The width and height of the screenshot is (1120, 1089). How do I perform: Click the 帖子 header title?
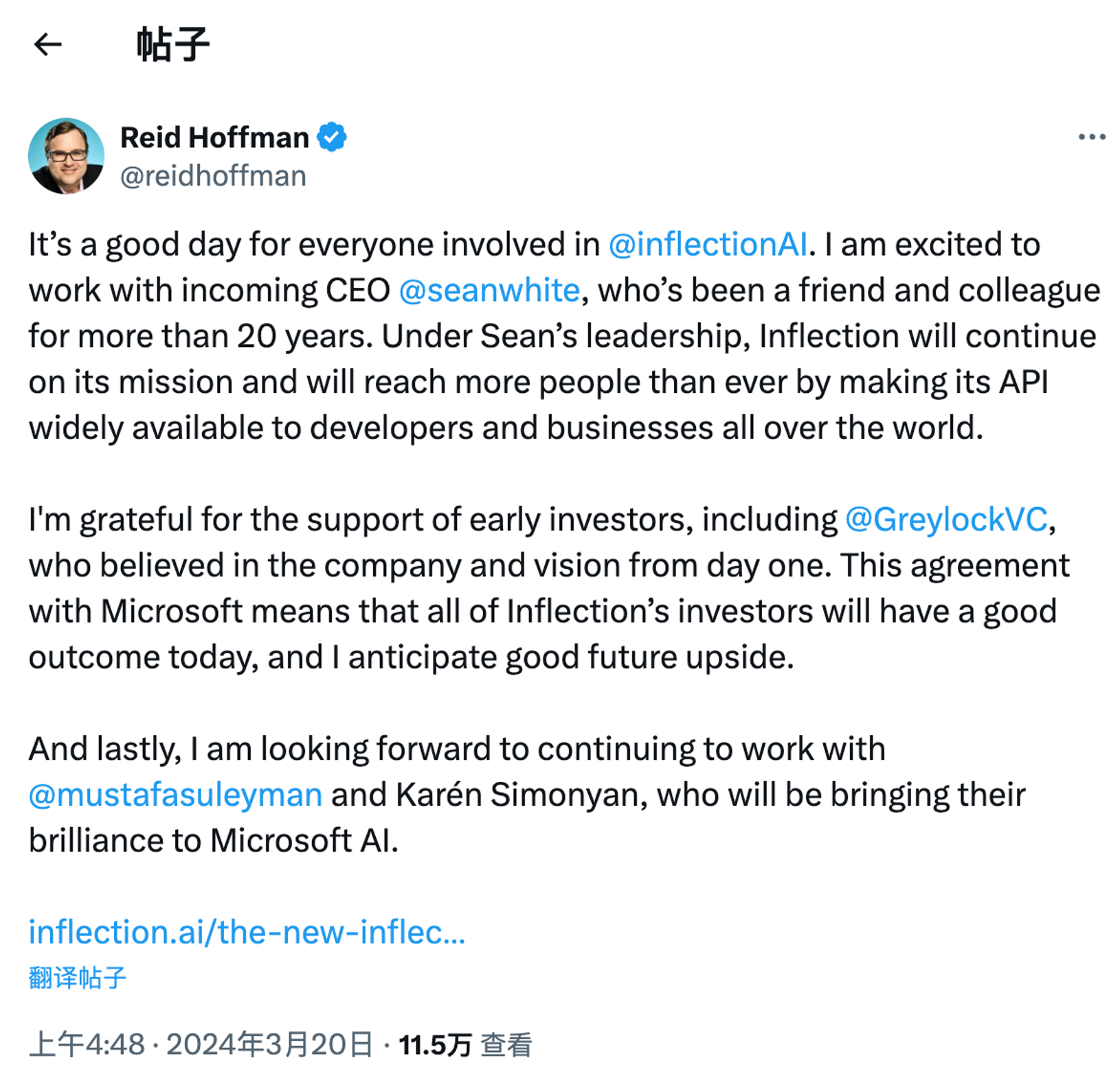(x=172, y=45)
